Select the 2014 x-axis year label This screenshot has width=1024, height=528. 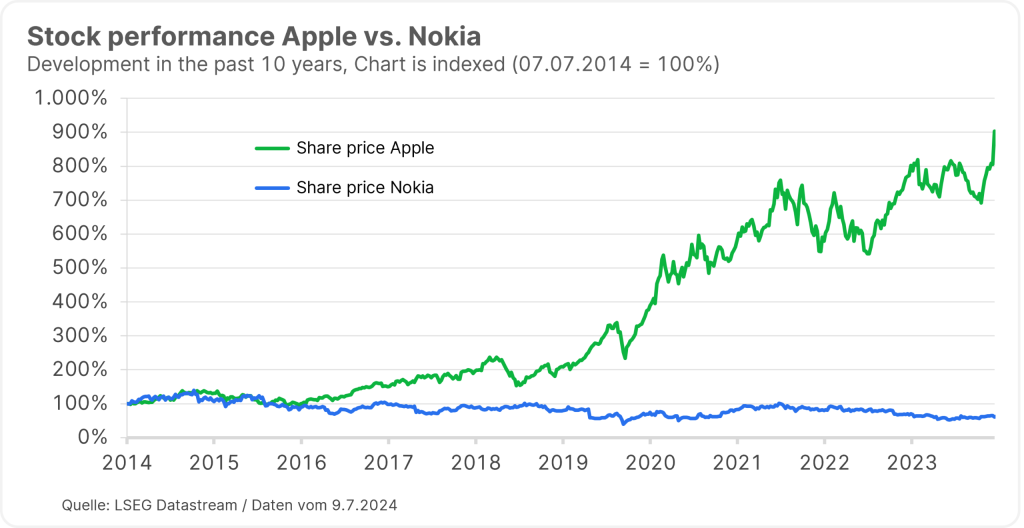point(128,464)
